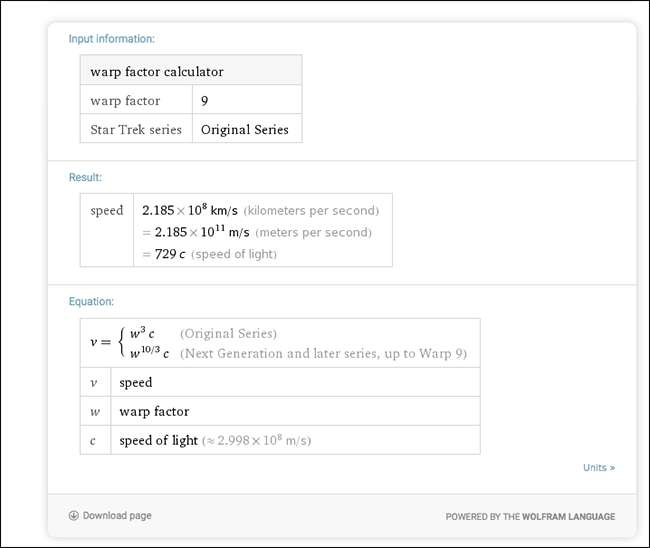Click the speed label in Result table
The width and height of the screenshot is (650, 548).
pyautogui.click(x=107, y=211)
